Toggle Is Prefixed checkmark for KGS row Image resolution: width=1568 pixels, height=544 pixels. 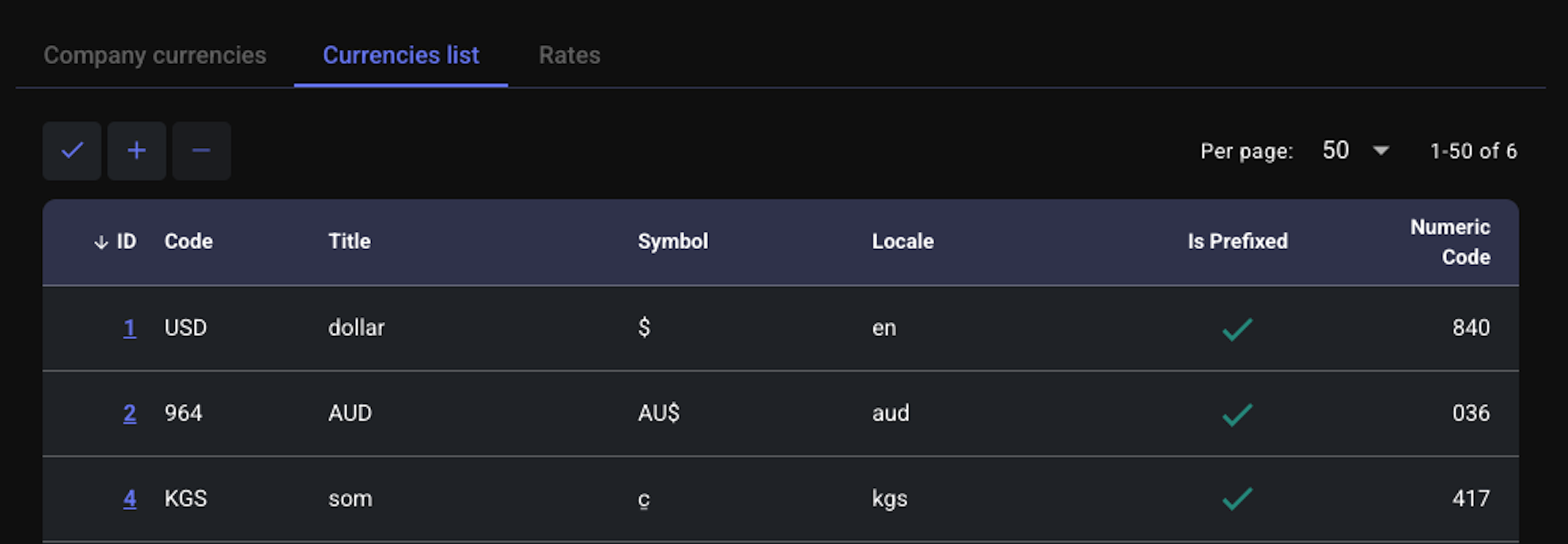[1237, 498]
